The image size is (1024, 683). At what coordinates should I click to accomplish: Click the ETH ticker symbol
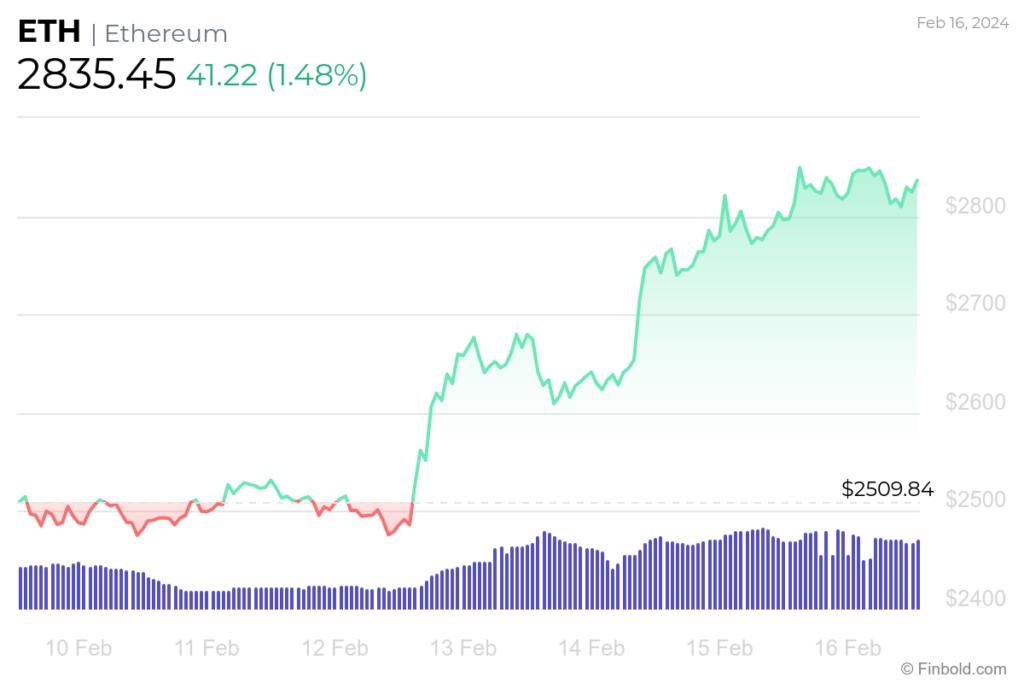click(49, 32)
